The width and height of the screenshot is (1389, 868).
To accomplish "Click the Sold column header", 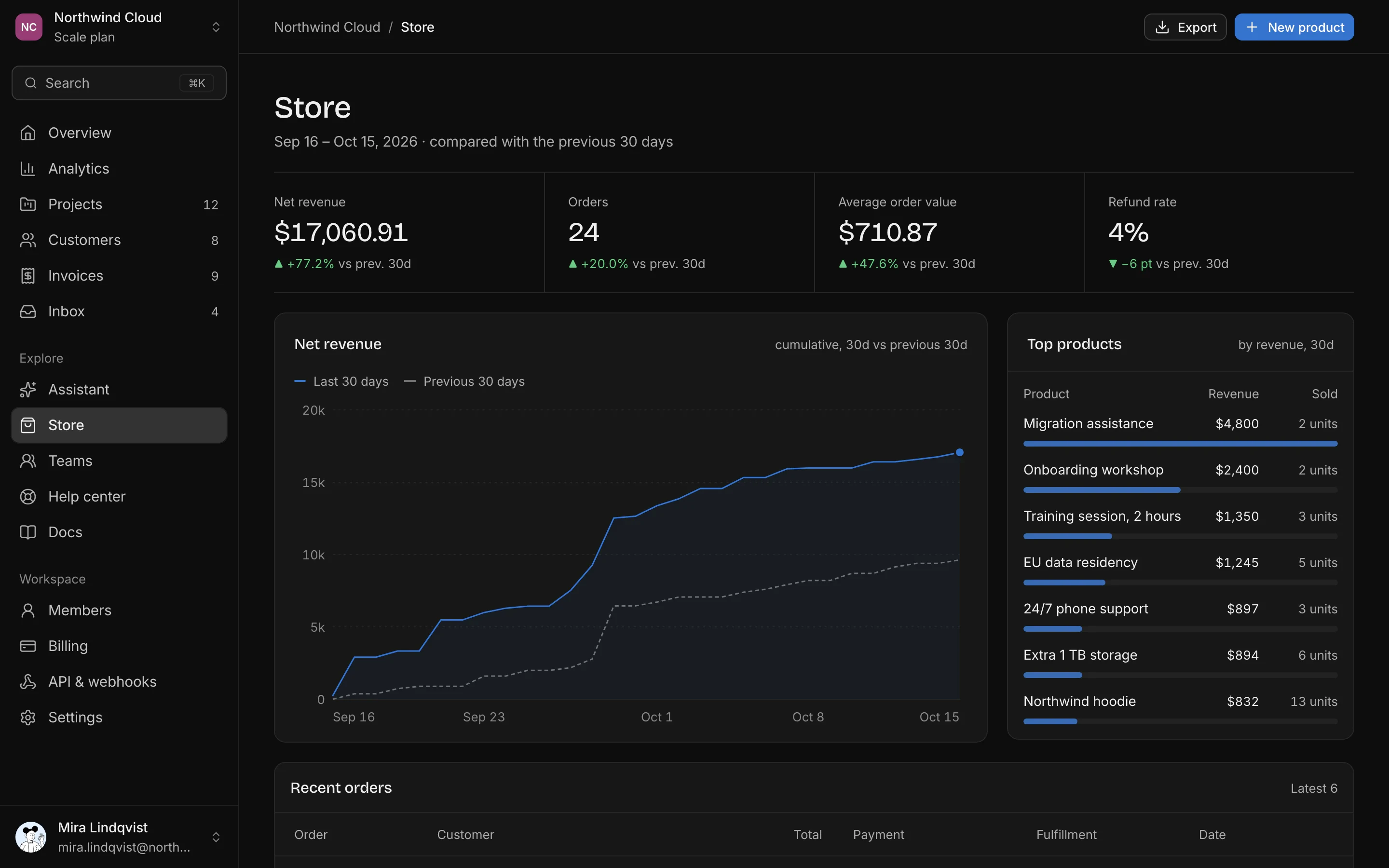I will 1324,394.
